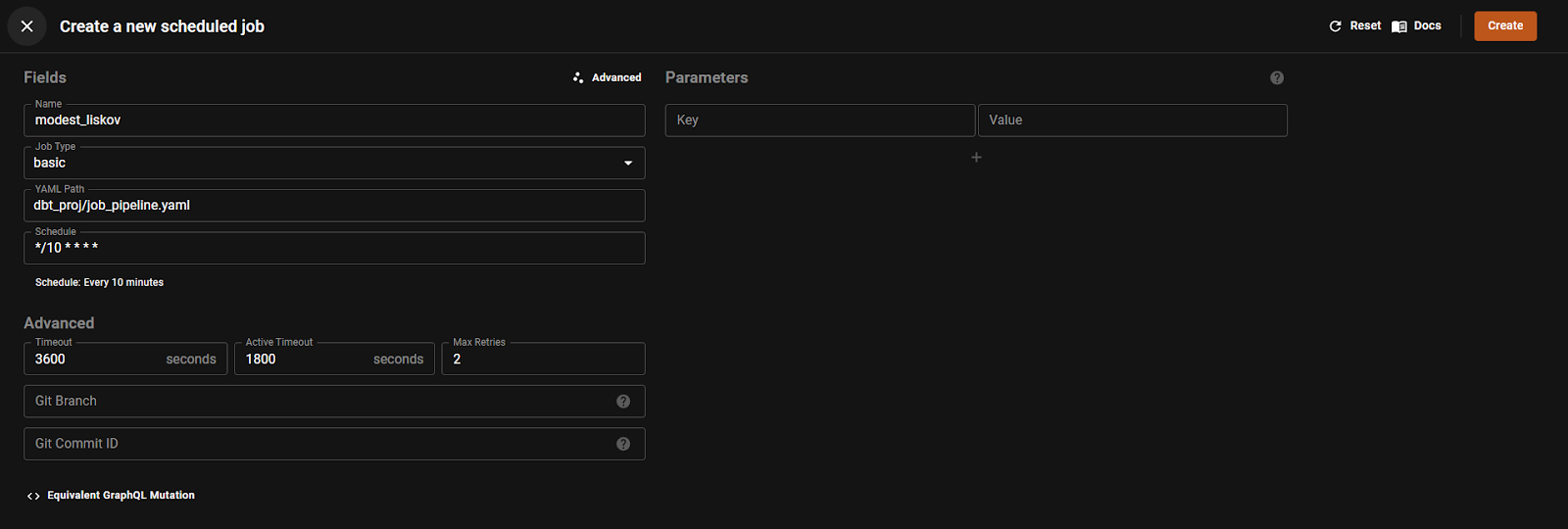The height and width of the screenshot is (529, 1568).
Task: Focus the Active Timeout field
Action: click(x=306, y=360)
